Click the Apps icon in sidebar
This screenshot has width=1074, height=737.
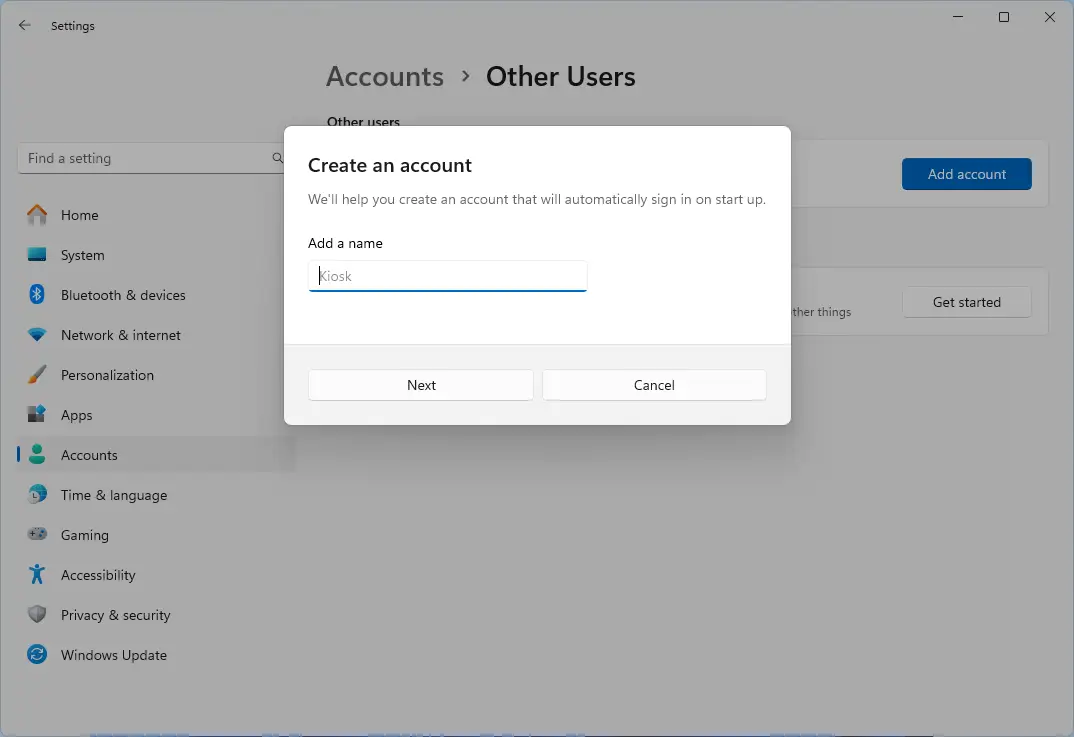(x=37, y=414)
